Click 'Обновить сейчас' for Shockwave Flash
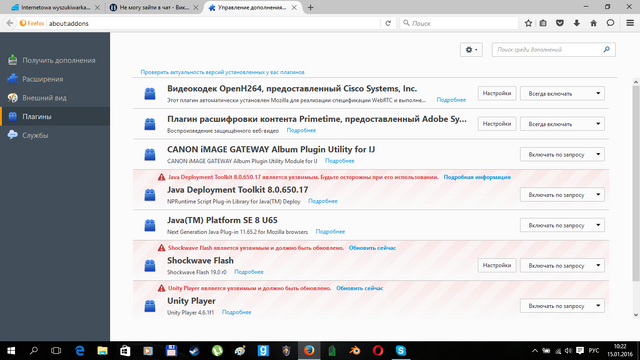640x360 pixels. point(372,248)
